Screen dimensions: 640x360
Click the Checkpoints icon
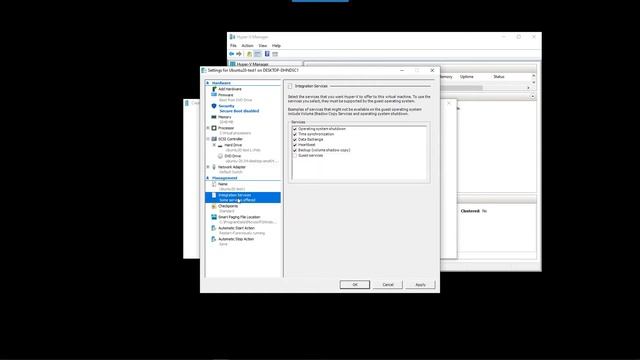click(x=214, y=206)
